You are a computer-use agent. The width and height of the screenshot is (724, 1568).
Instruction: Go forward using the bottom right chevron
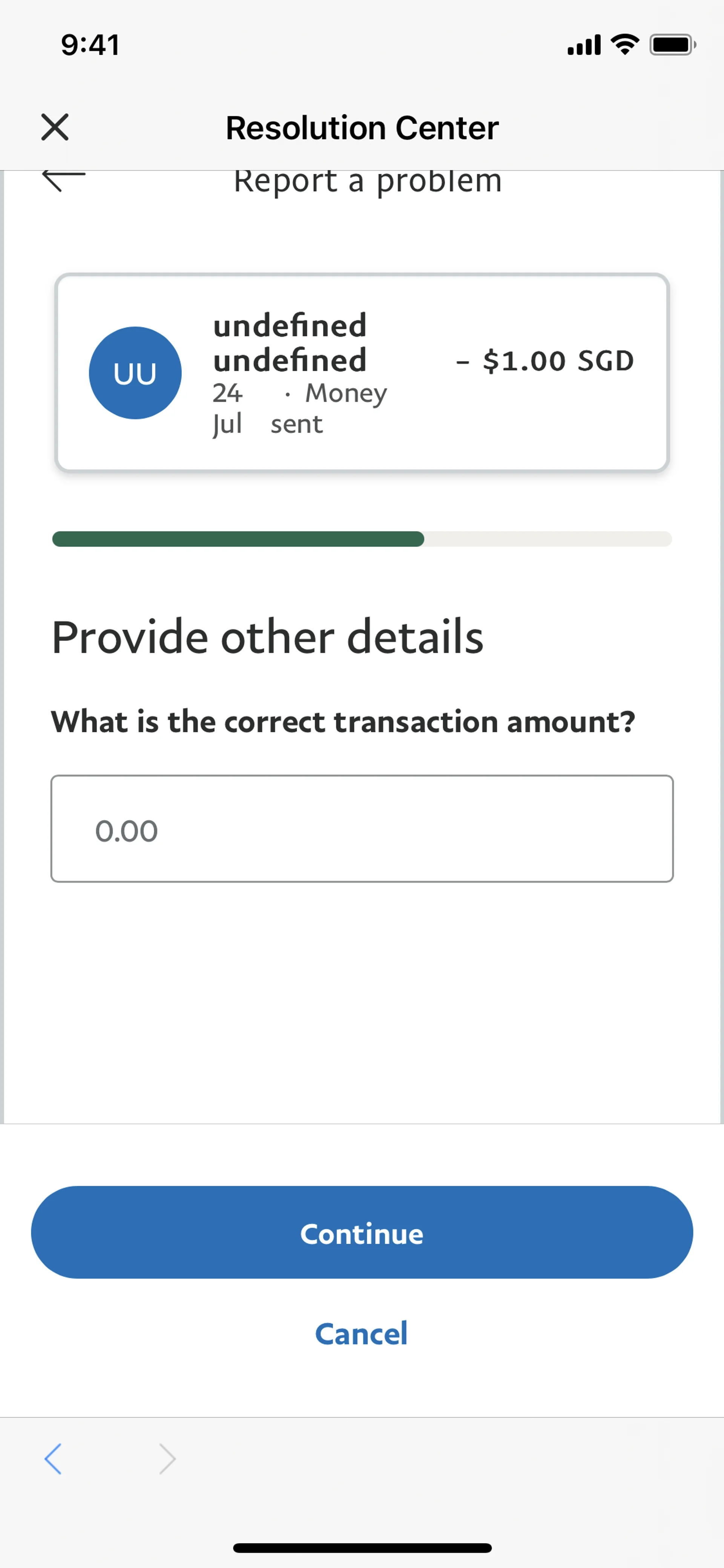tap(167, 1459)
